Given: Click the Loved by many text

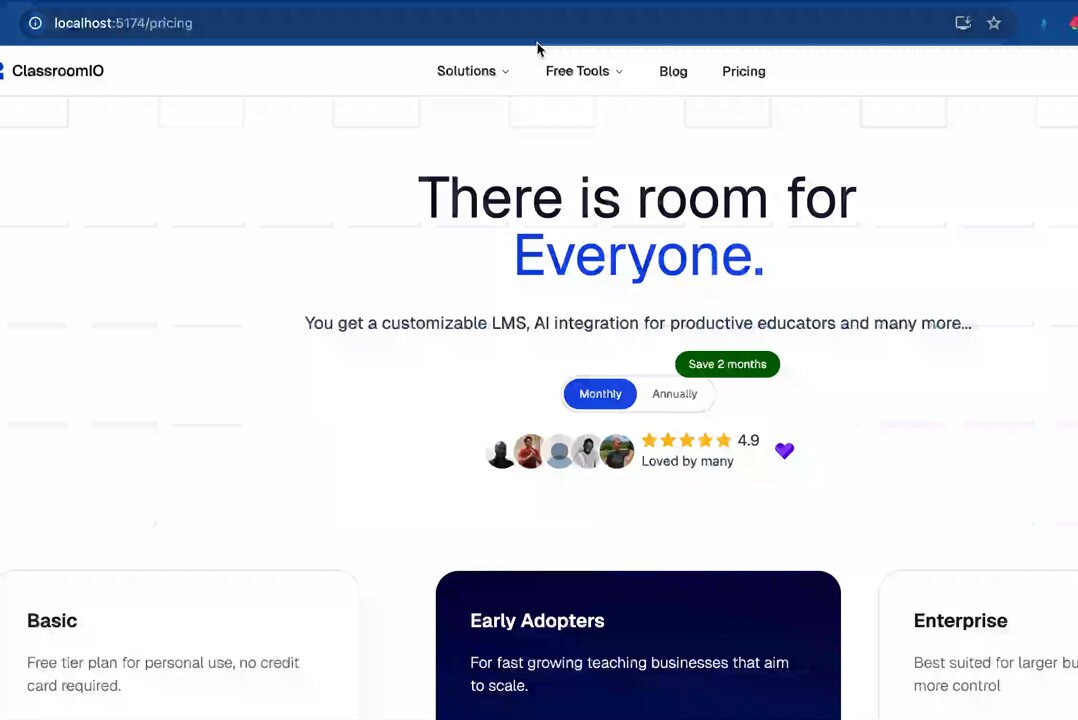Looking at the screenshot, I should coord(688,461).
